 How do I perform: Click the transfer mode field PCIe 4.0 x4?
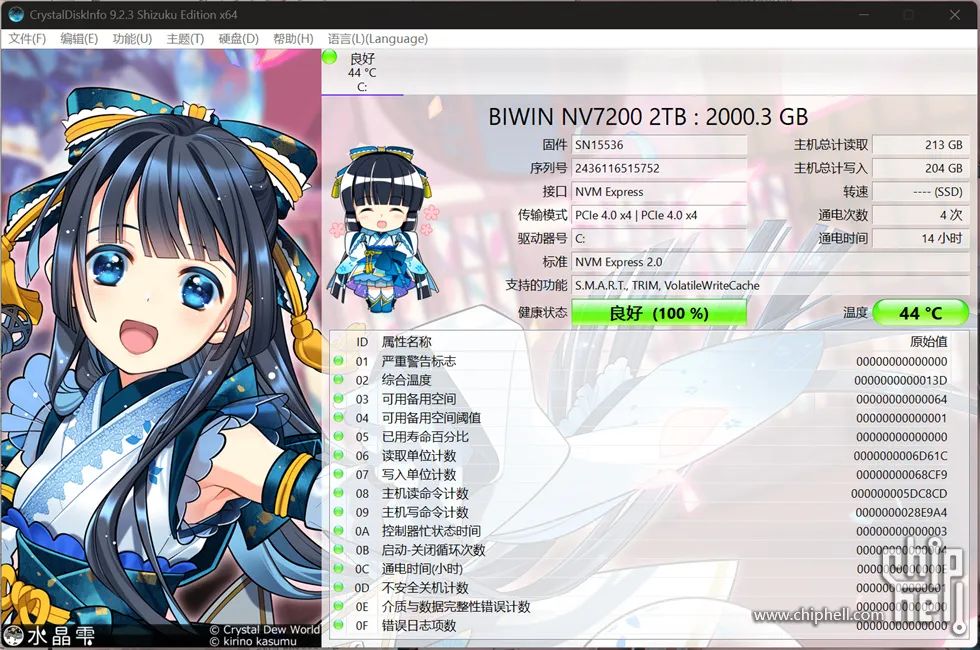(659, 215)
